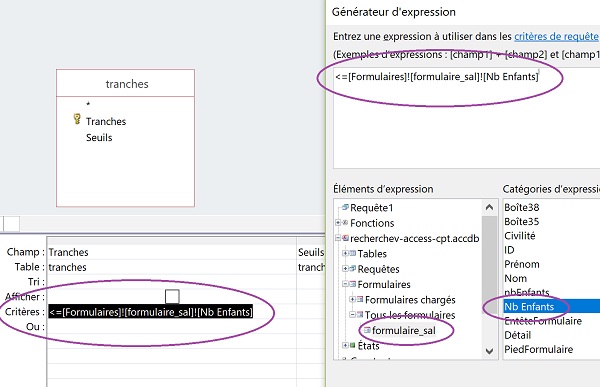The width and height of the screenshot is (600, 387).
Task: Click the Formulaires chargés icon
Action: (x=360, y=299)
